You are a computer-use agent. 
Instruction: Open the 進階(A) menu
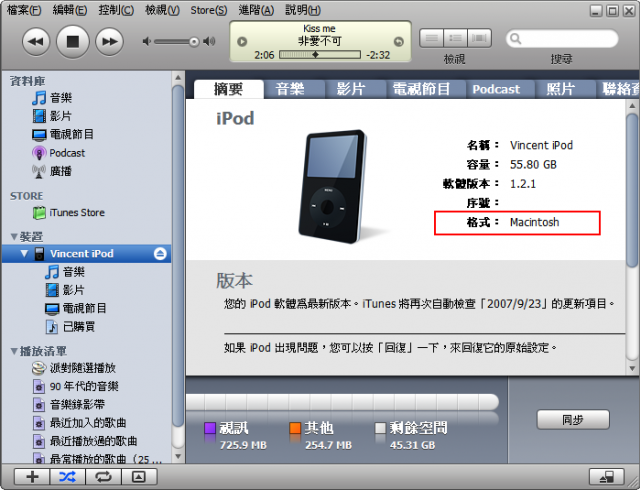pos(256,10)
